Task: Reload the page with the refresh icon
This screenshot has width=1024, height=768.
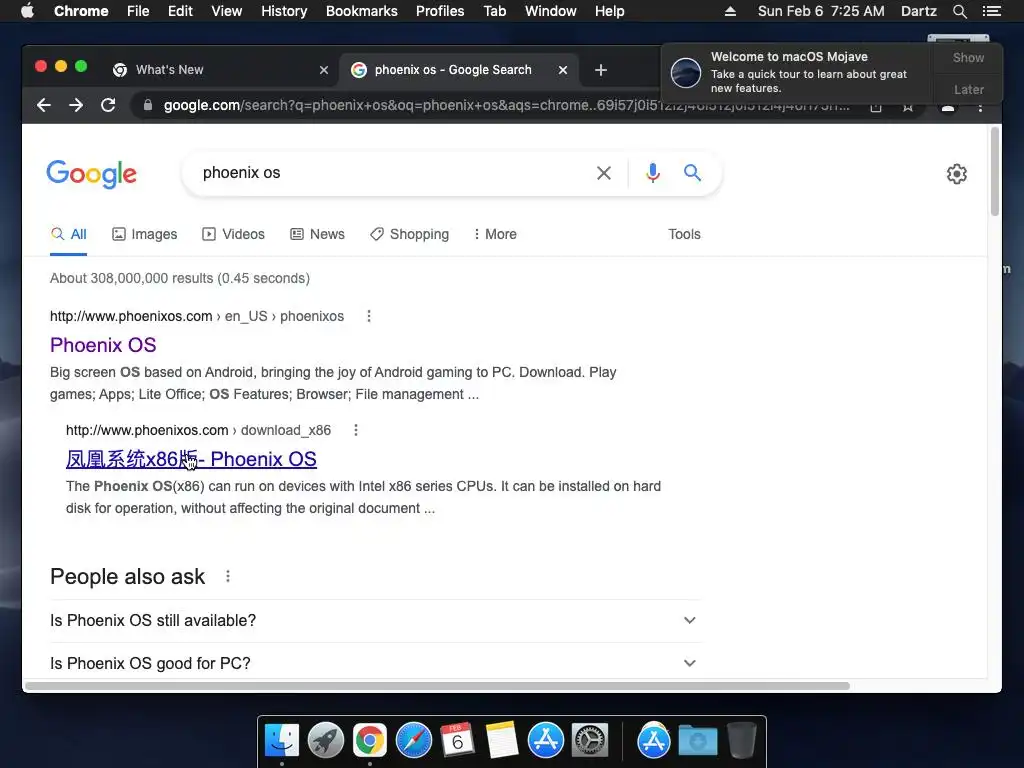Action: 108,105
